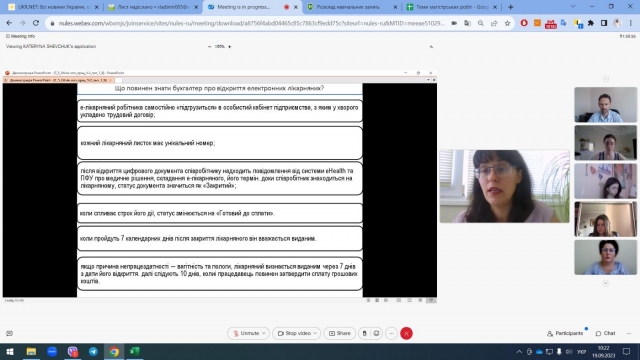The image size is (640, 360).
Task: Open audio options arrow beside Unmute
Action: (264, 333)
